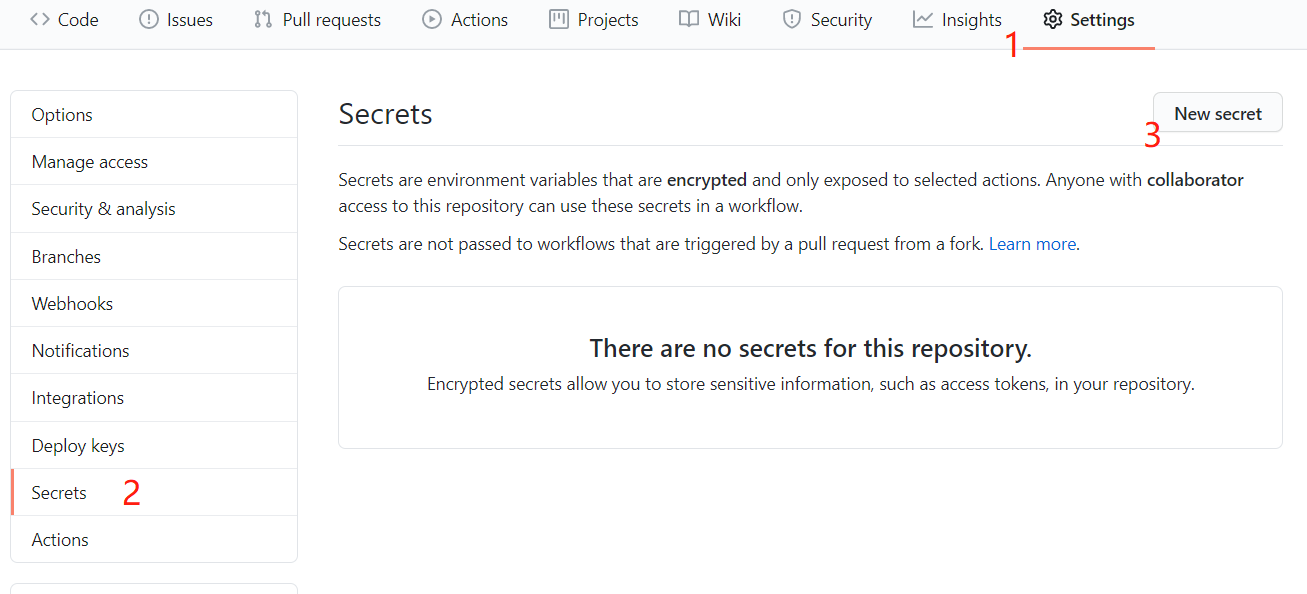
Task: Click the Settings gear icon
Action: tap(1052, 19)
